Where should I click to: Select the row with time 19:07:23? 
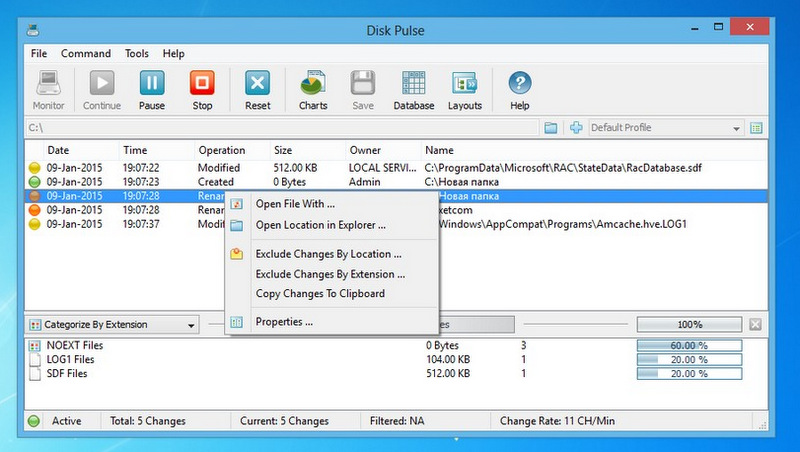396,182
